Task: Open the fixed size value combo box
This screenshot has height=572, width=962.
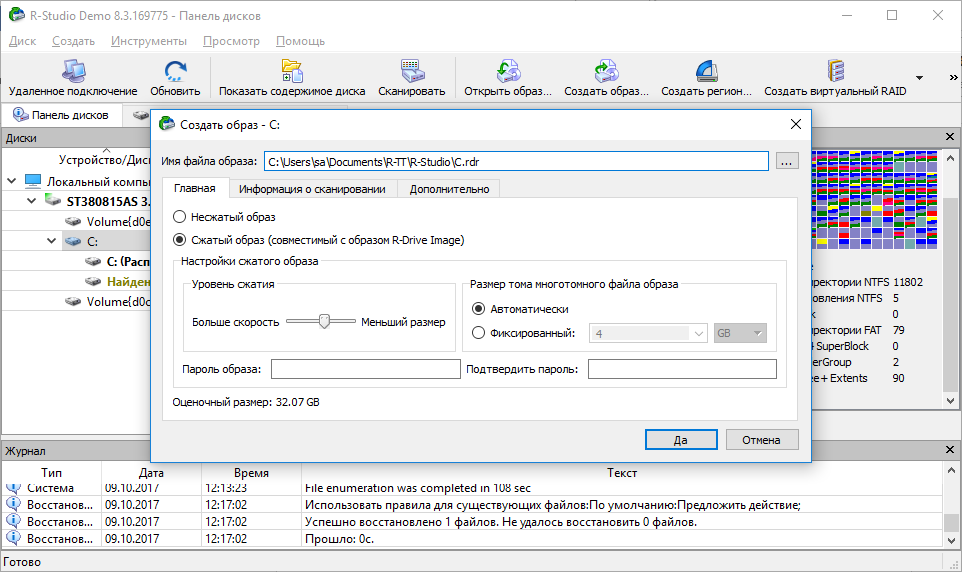Action: tap(648, 333)
